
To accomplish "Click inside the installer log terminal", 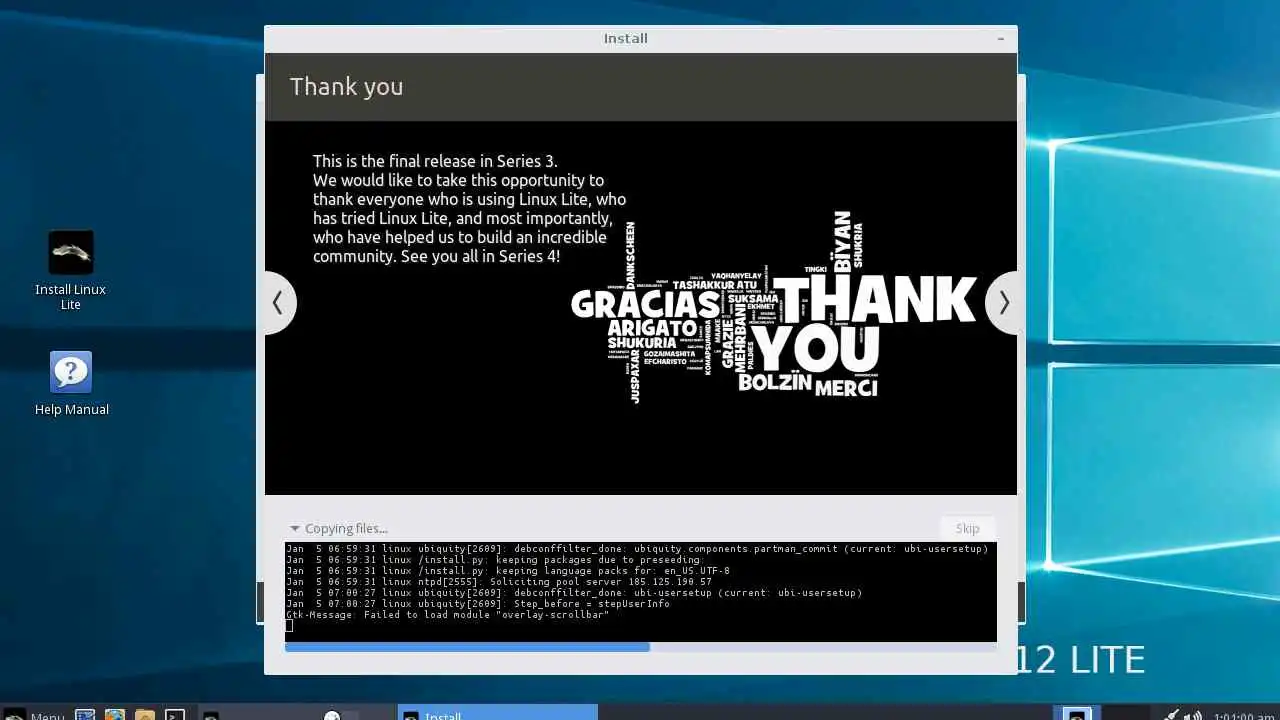I will coord(640,591).
